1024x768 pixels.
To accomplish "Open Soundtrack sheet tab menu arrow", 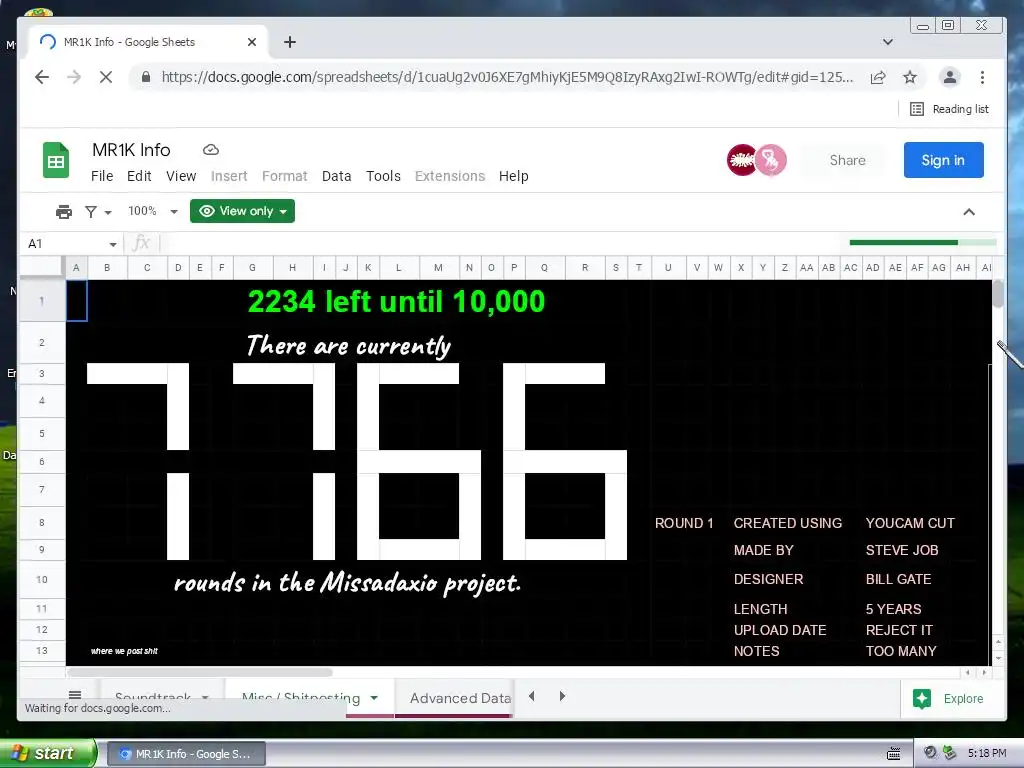I will point(205,697).
